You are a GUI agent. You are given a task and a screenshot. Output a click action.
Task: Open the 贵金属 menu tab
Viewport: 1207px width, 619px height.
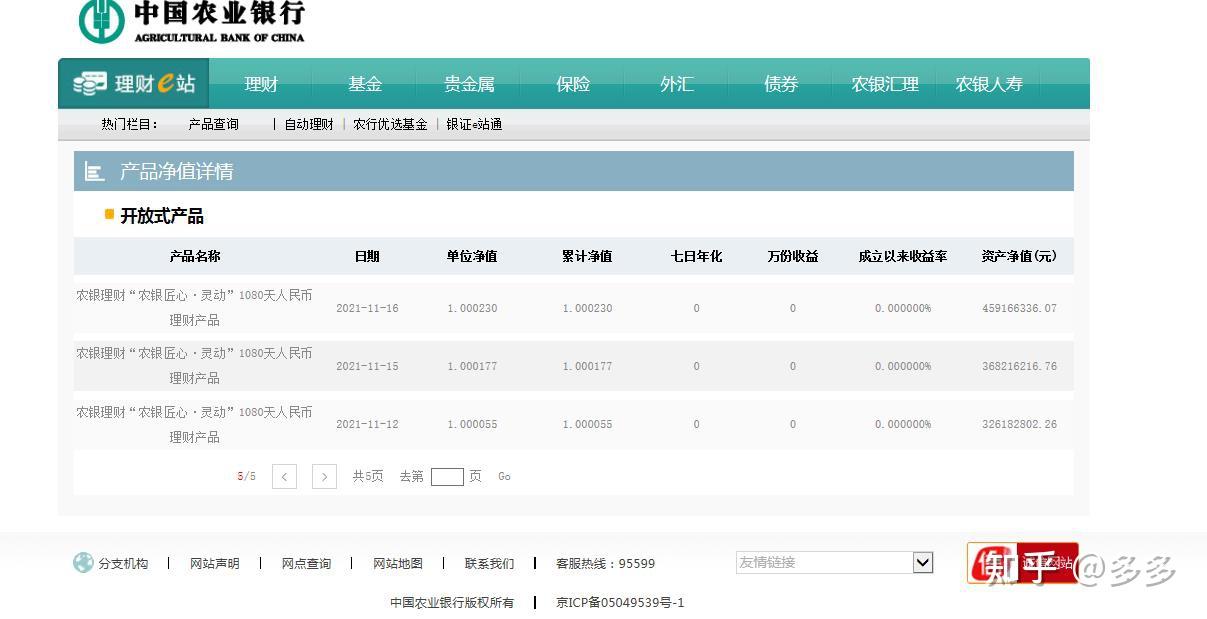(x=469, y=84)
